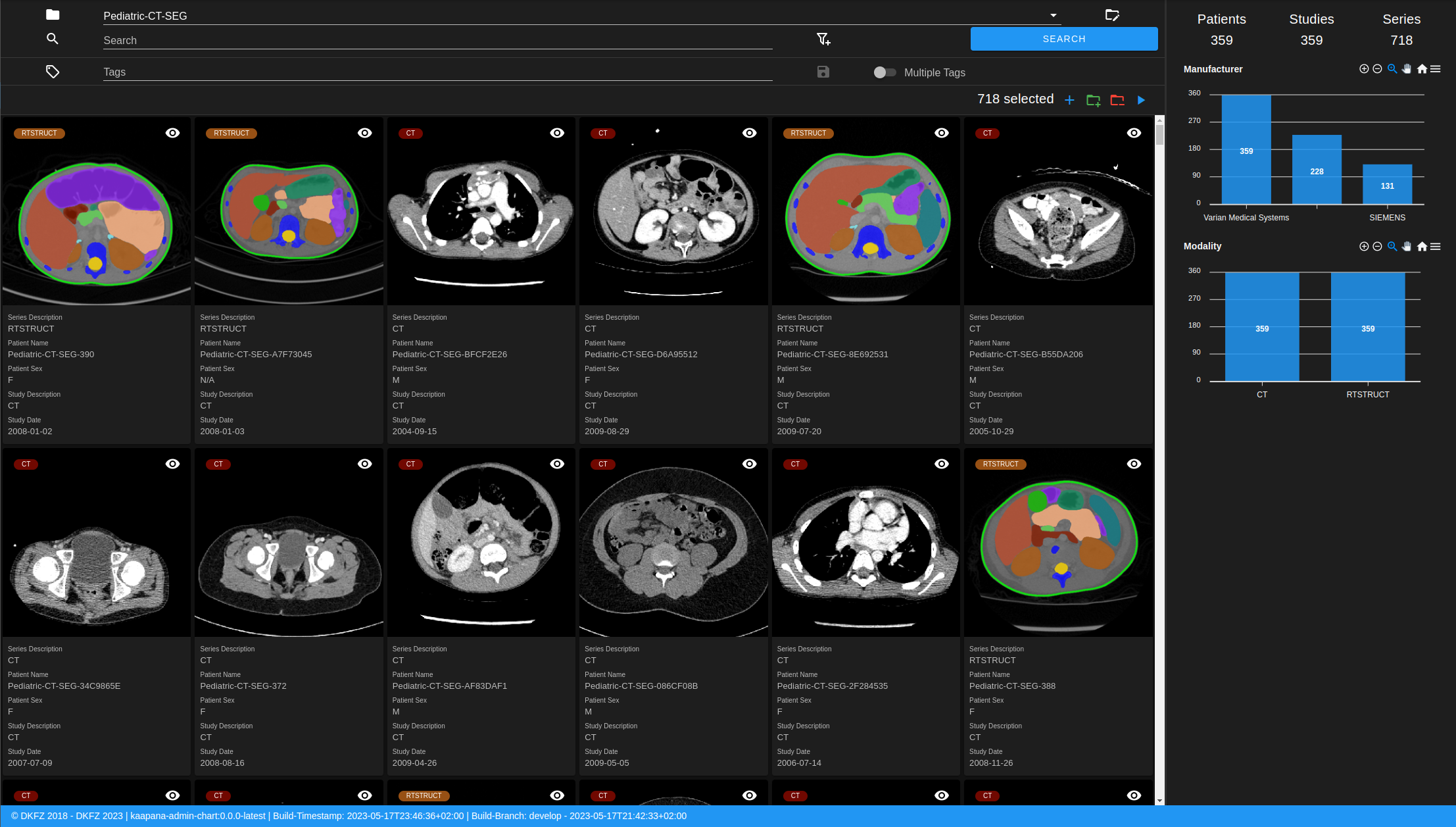The width and height of the screenshot is (1456, 827).
Task: Click eye icon on Pediatric-CT-SEG-34C9865E card
Action: [172, 464]
